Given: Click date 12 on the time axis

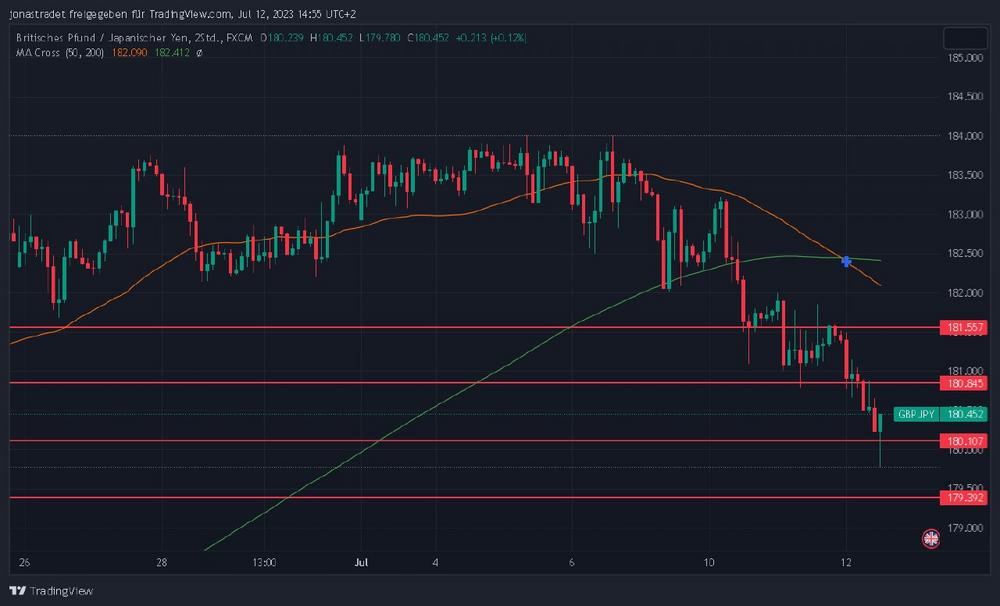Looking at the screenshot, I should (846, 562).
